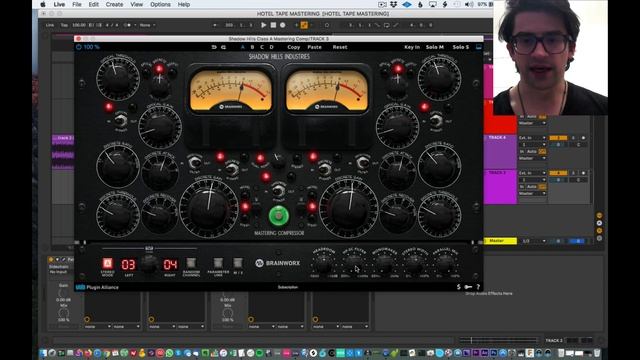Toggle the orange Draw Mode pencil button

click(304, 25)
